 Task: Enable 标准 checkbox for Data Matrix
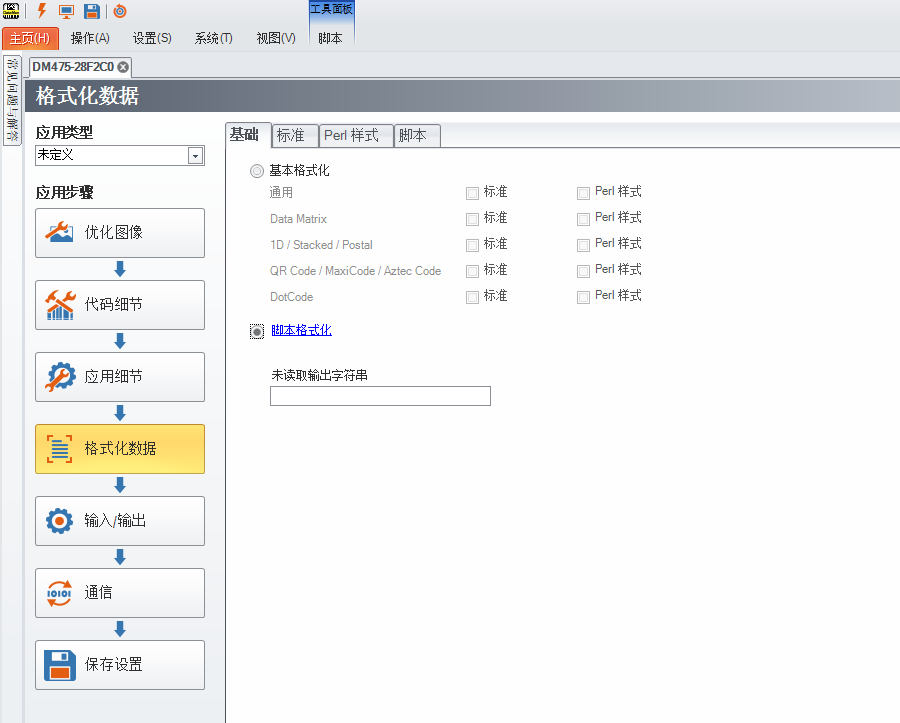click(x=471, y=218)
